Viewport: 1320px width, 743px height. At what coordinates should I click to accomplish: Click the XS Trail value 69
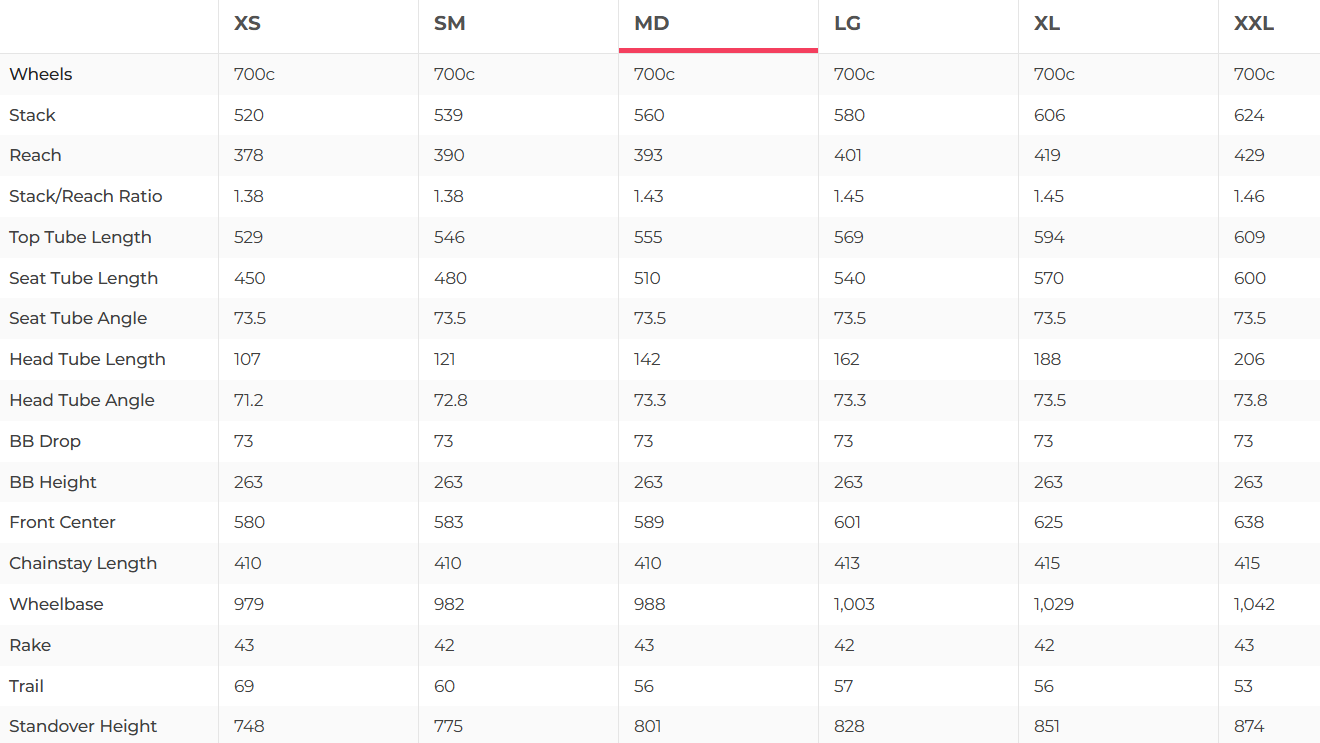tap(244, 686)
